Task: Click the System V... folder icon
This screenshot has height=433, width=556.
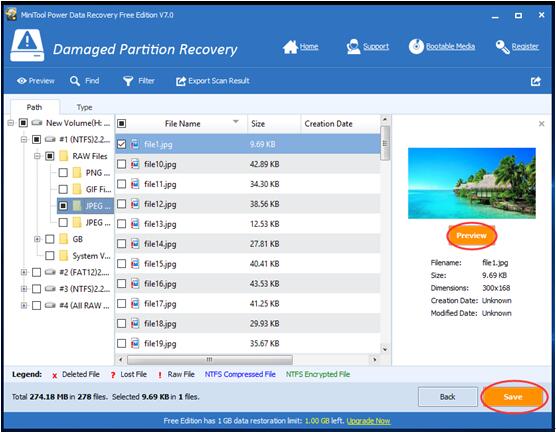Action: coord(63,256)
